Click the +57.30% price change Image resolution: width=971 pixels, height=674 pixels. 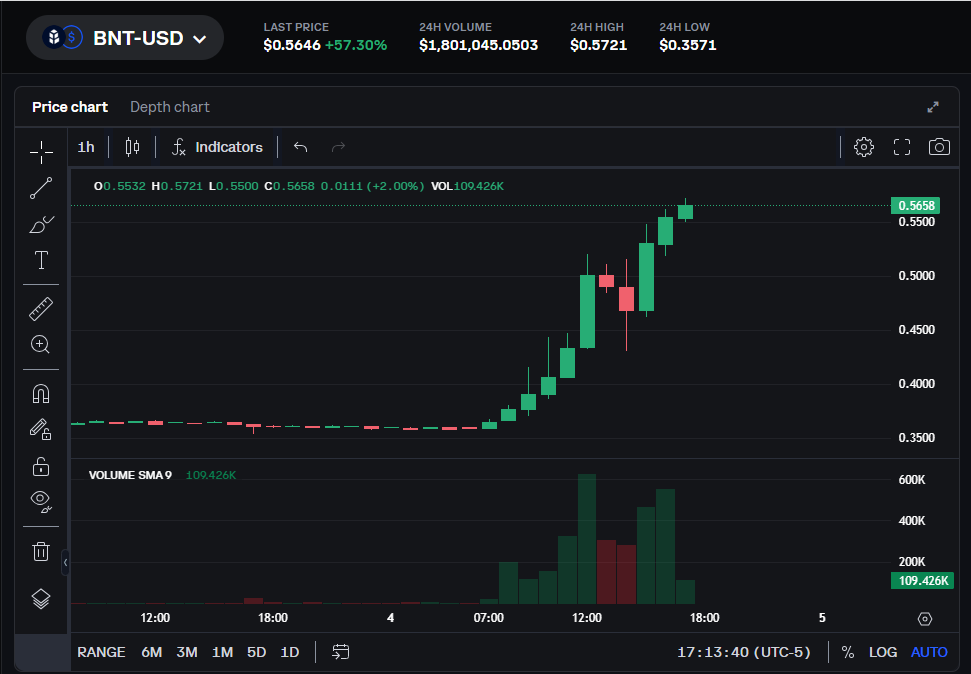(356, 45)
